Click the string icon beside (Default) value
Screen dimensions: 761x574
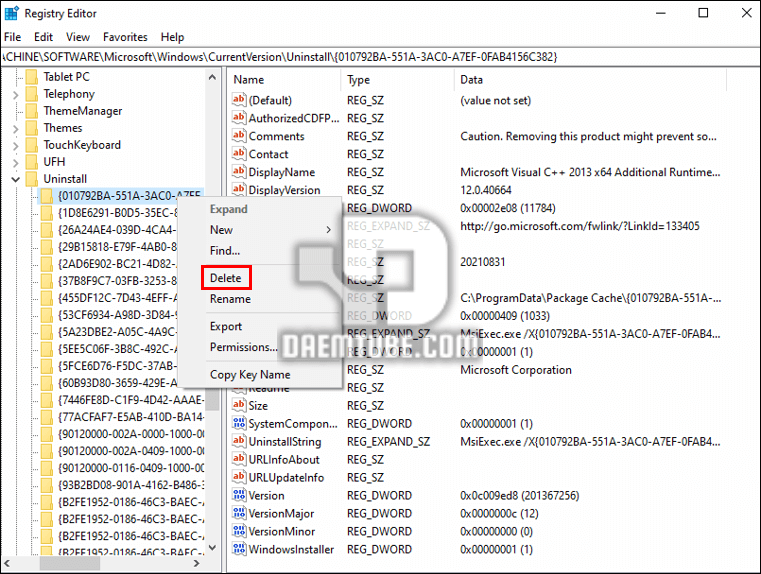click(239, 100)
